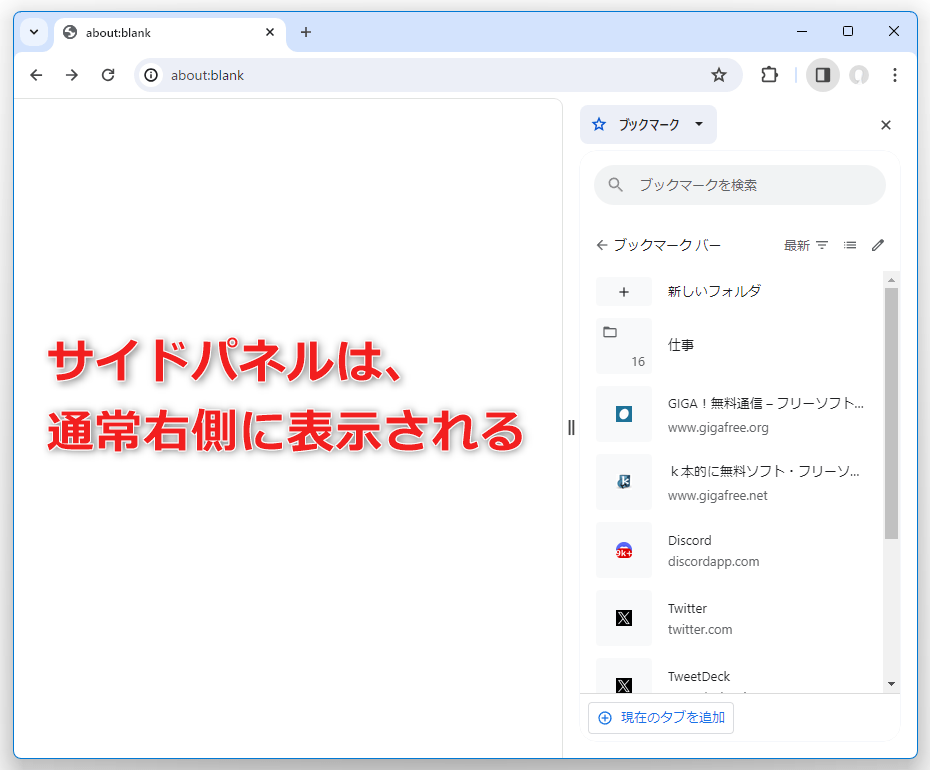Open a new tab with plus button
The height and width of the screenshot is (770, 930).
305,32
